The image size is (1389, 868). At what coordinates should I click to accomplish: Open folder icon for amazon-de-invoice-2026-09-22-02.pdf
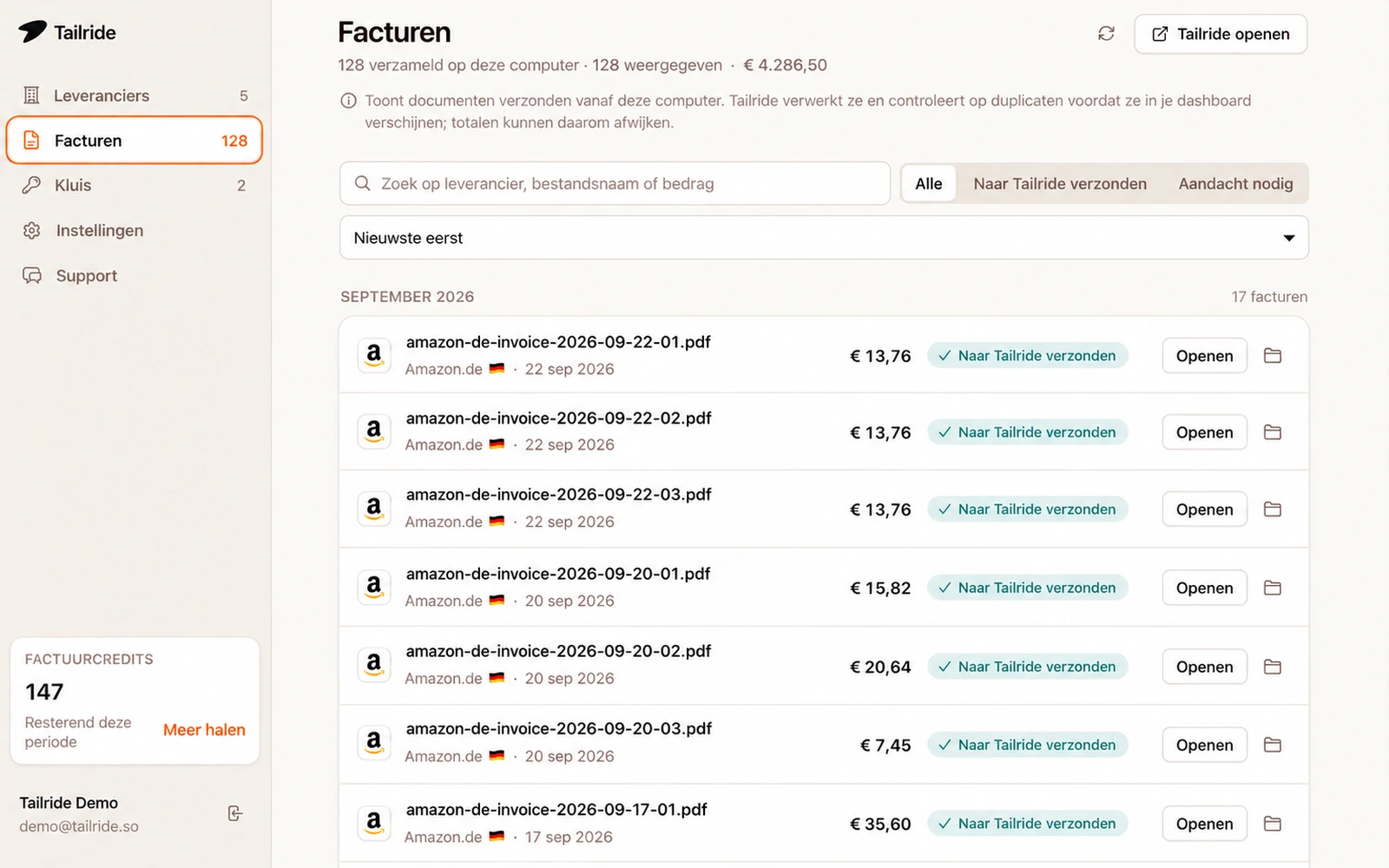(x=1273, y=432)
